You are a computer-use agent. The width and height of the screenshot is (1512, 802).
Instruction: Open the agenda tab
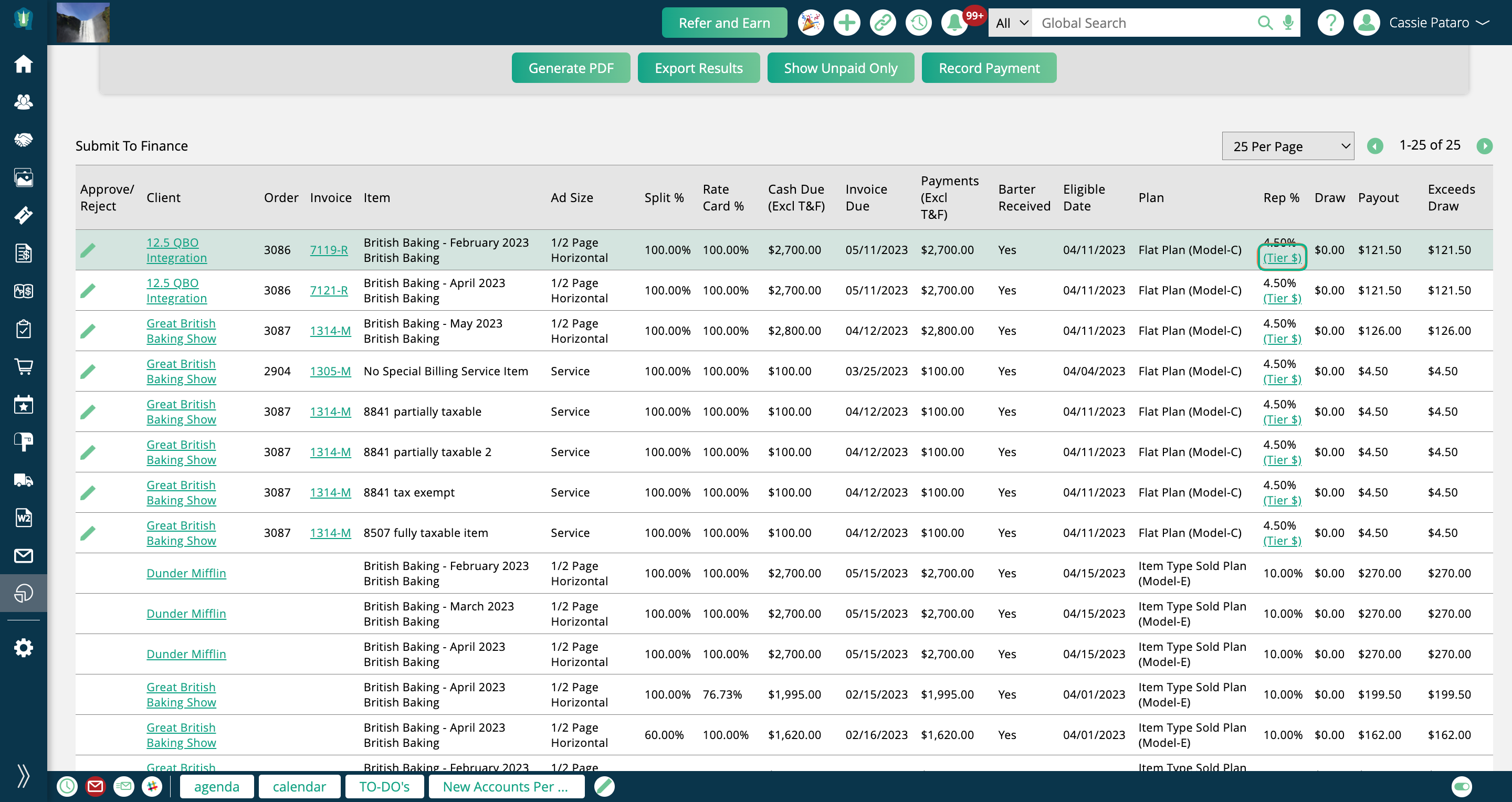(217, 786)
